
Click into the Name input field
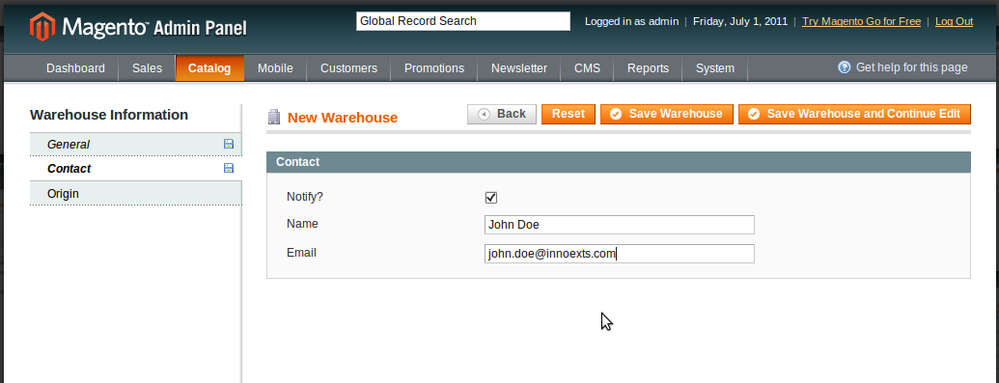[x=619, y=225]
